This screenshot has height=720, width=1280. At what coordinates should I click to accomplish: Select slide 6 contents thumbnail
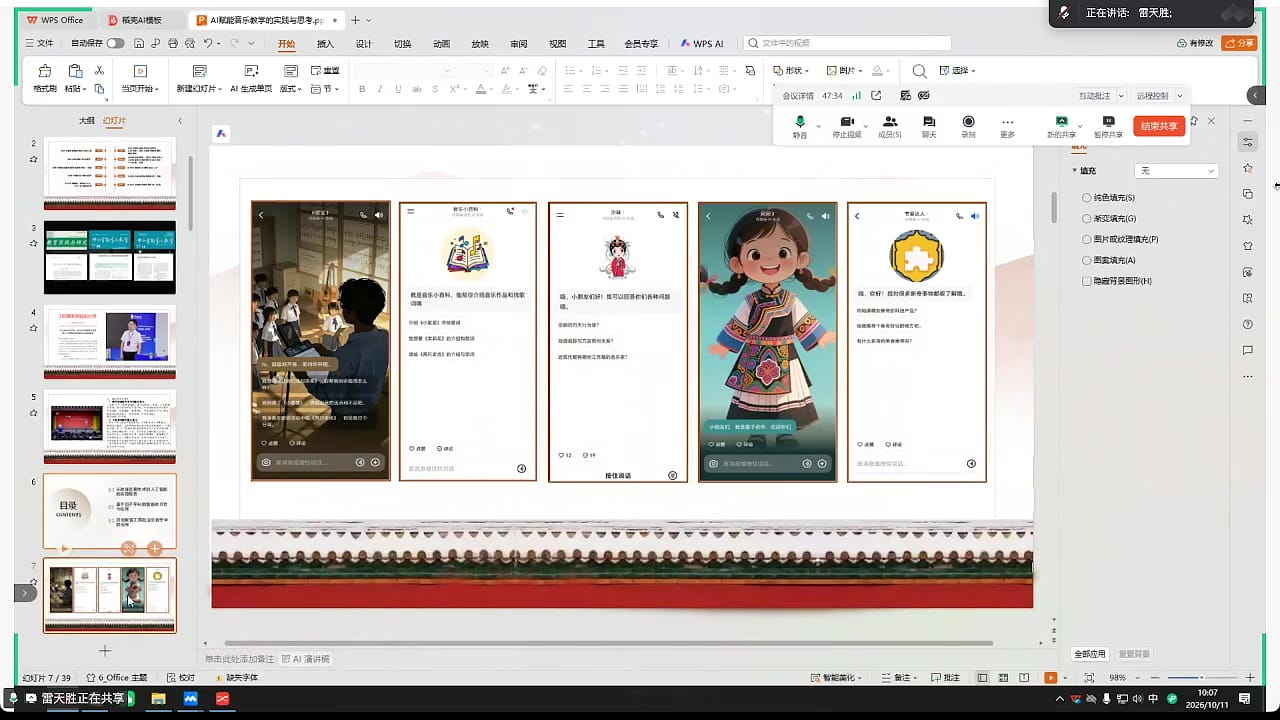[x=109, y=510]
